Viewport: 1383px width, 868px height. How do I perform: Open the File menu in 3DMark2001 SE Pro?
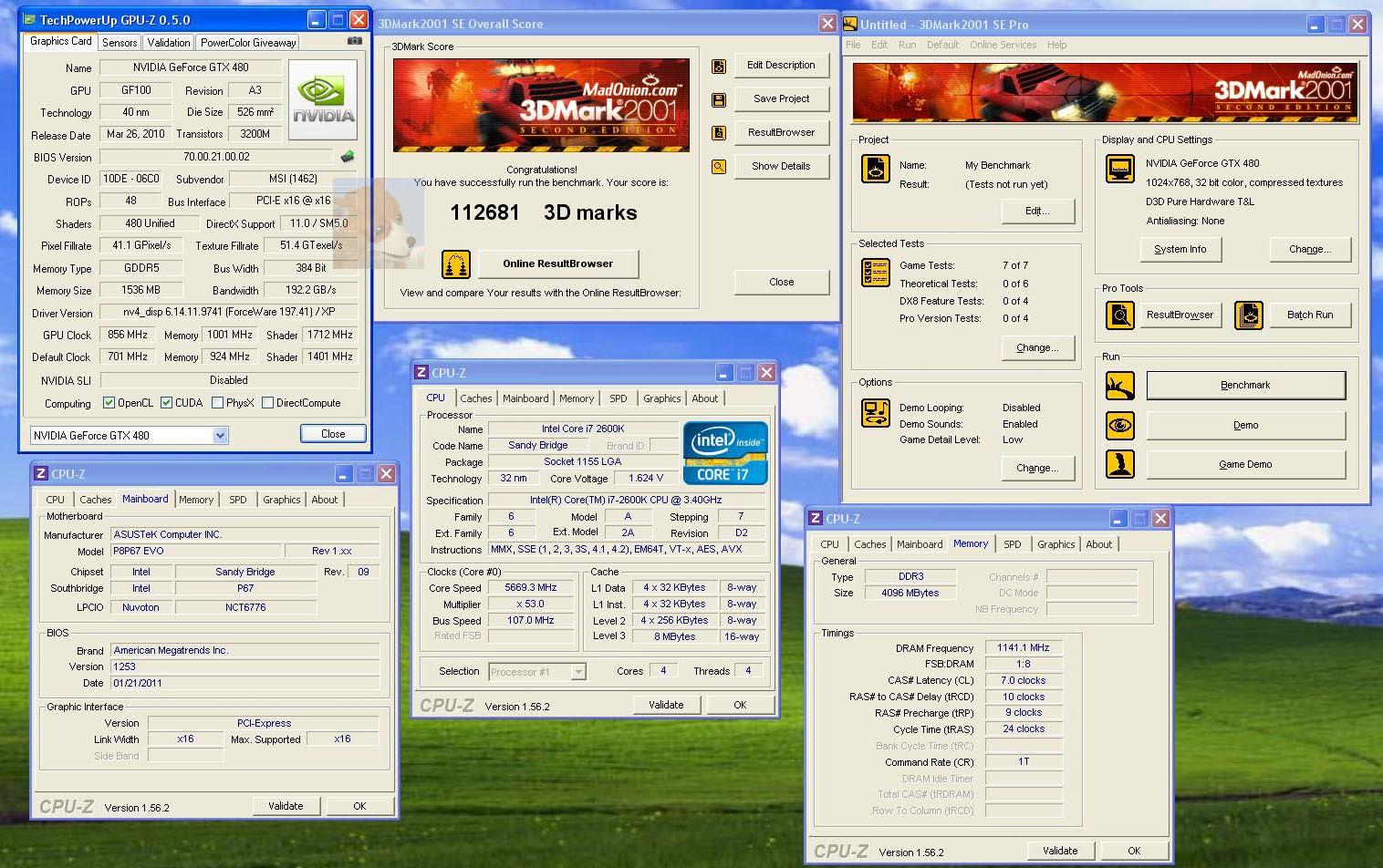853,45
